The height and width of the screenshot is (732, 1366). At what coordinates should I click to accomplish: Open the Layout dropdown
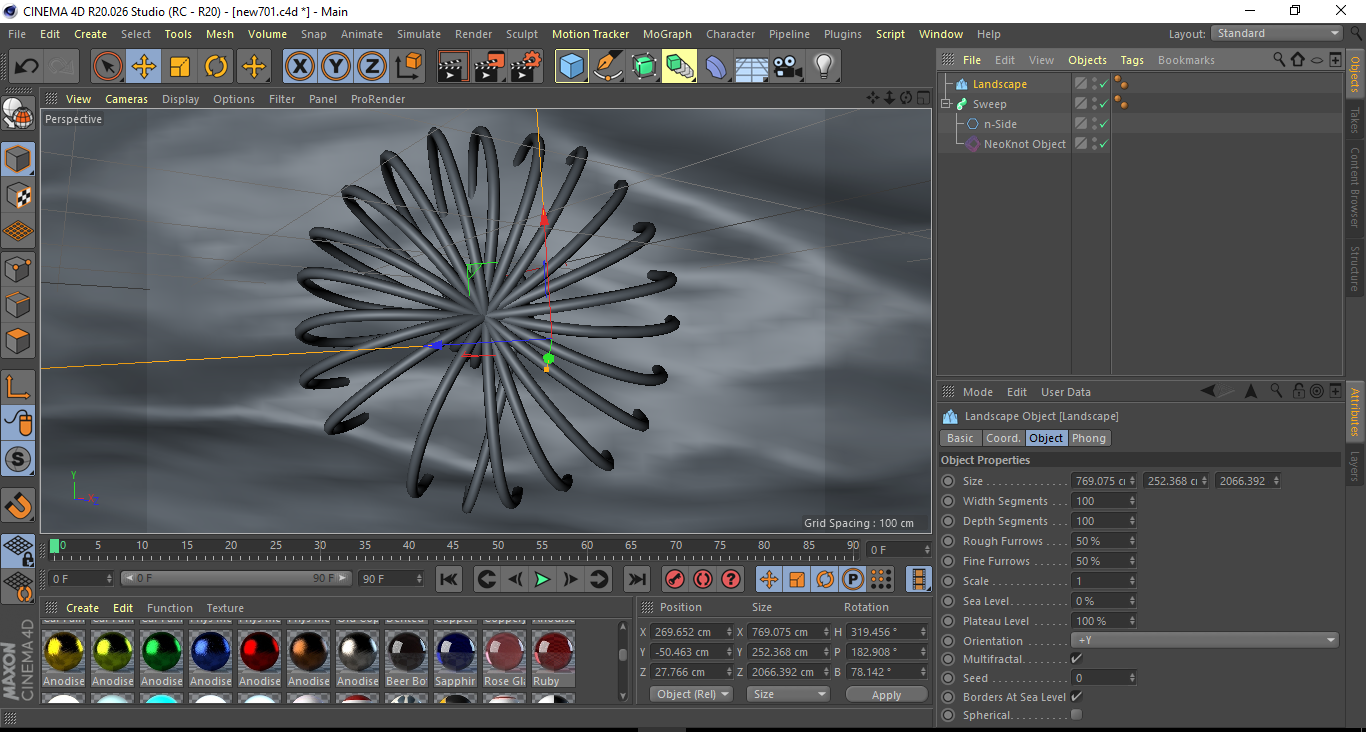1277,33
